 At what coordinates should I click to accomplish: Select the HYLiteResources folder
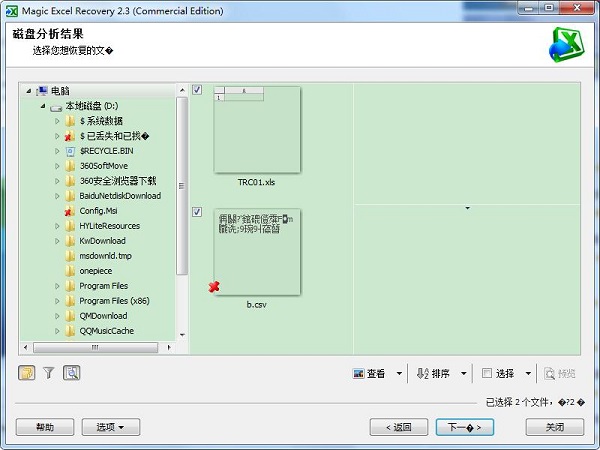point(109,226)
